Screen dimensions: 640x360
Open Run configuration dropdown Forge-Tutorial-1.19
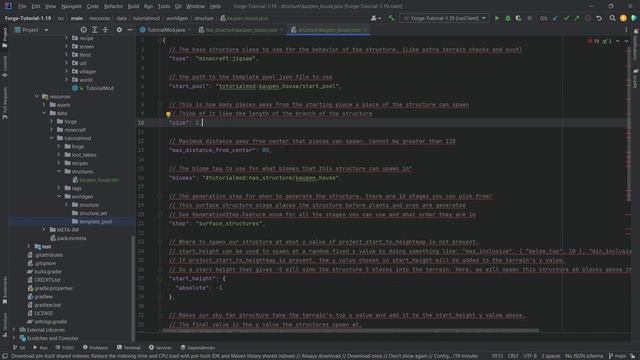click(x=444, y=18)
